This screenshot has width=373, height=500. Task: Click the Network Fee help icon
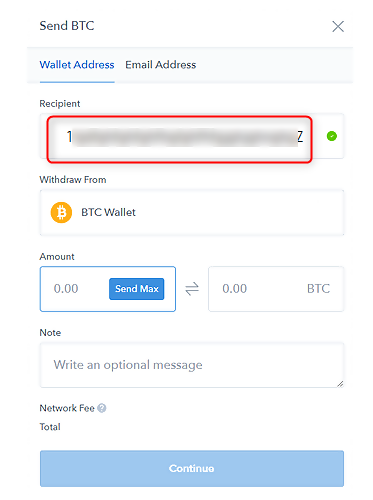(102, 408)
